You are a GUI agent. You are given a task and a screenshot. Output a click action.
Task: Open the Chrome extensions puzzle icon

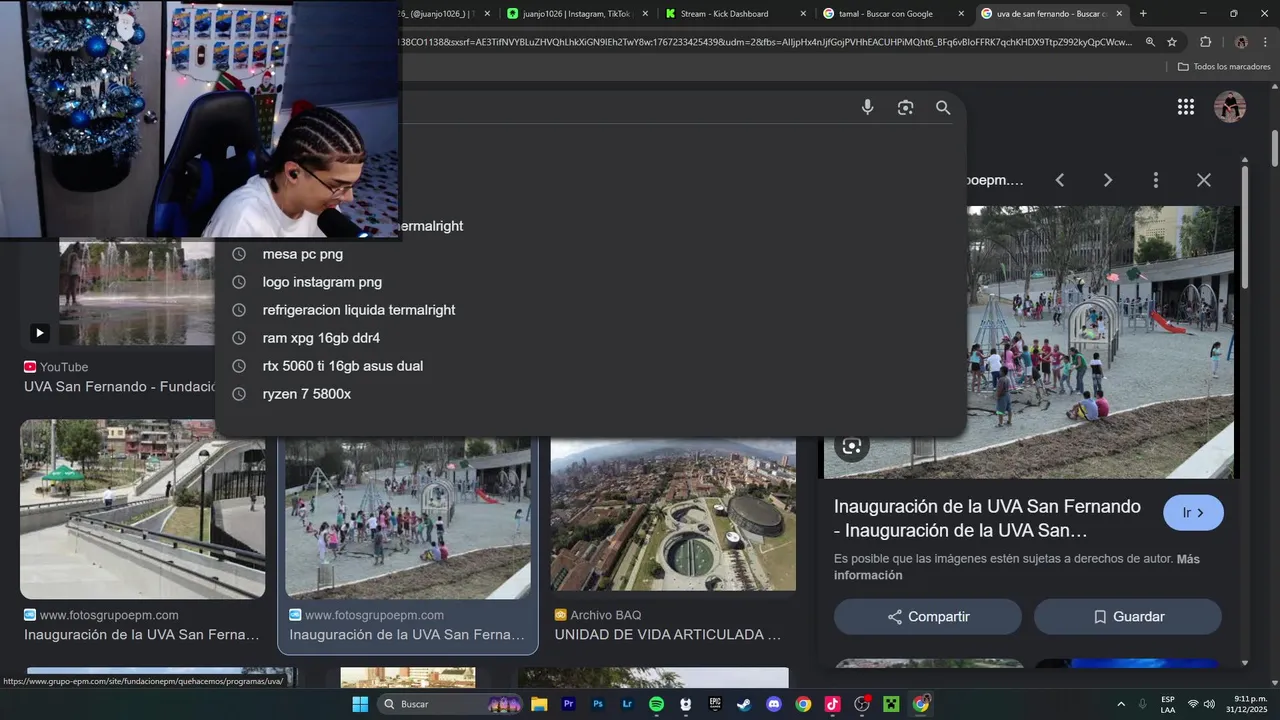1205,42
